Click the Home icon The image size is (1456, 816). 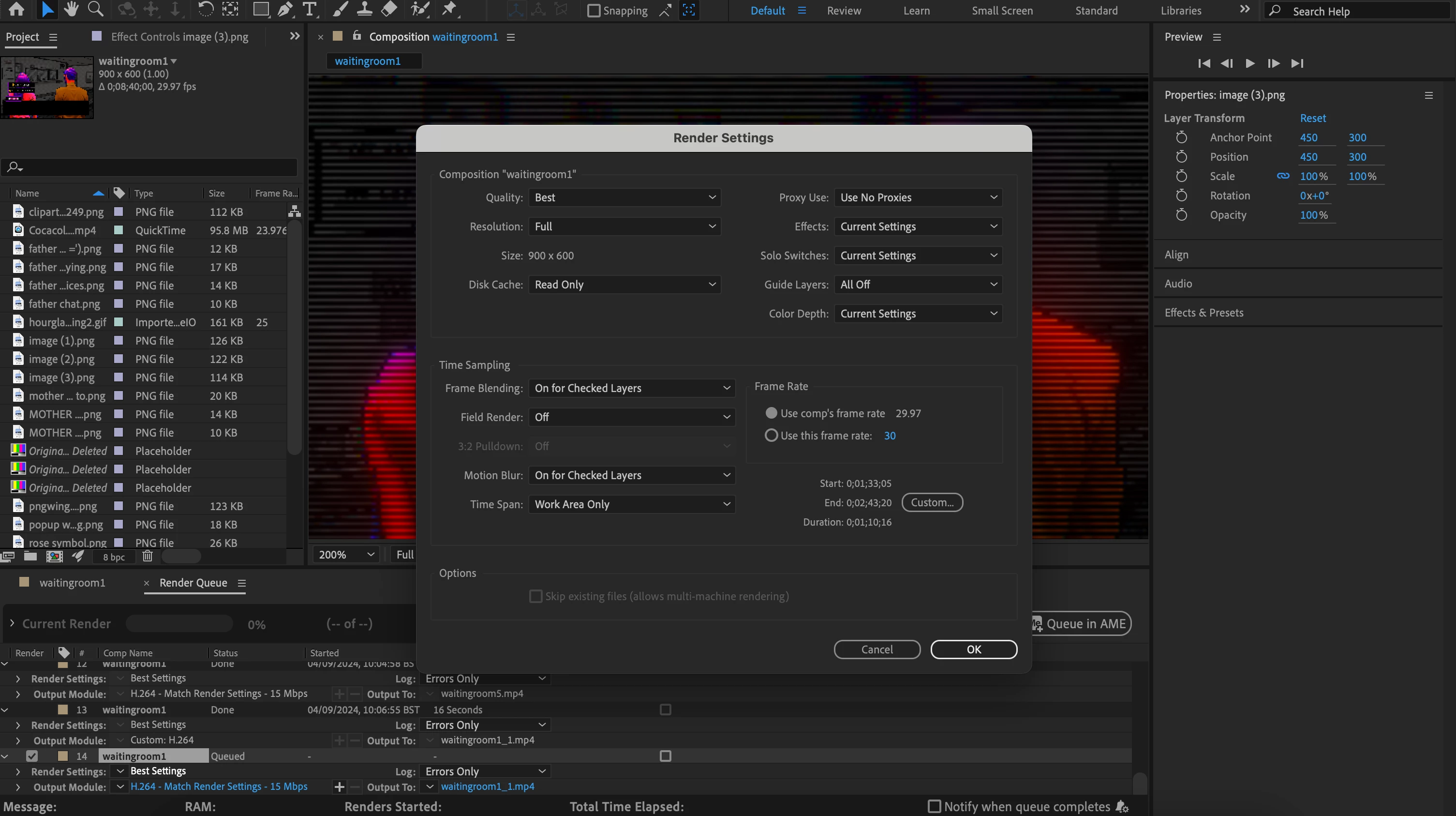coord(16,9)
